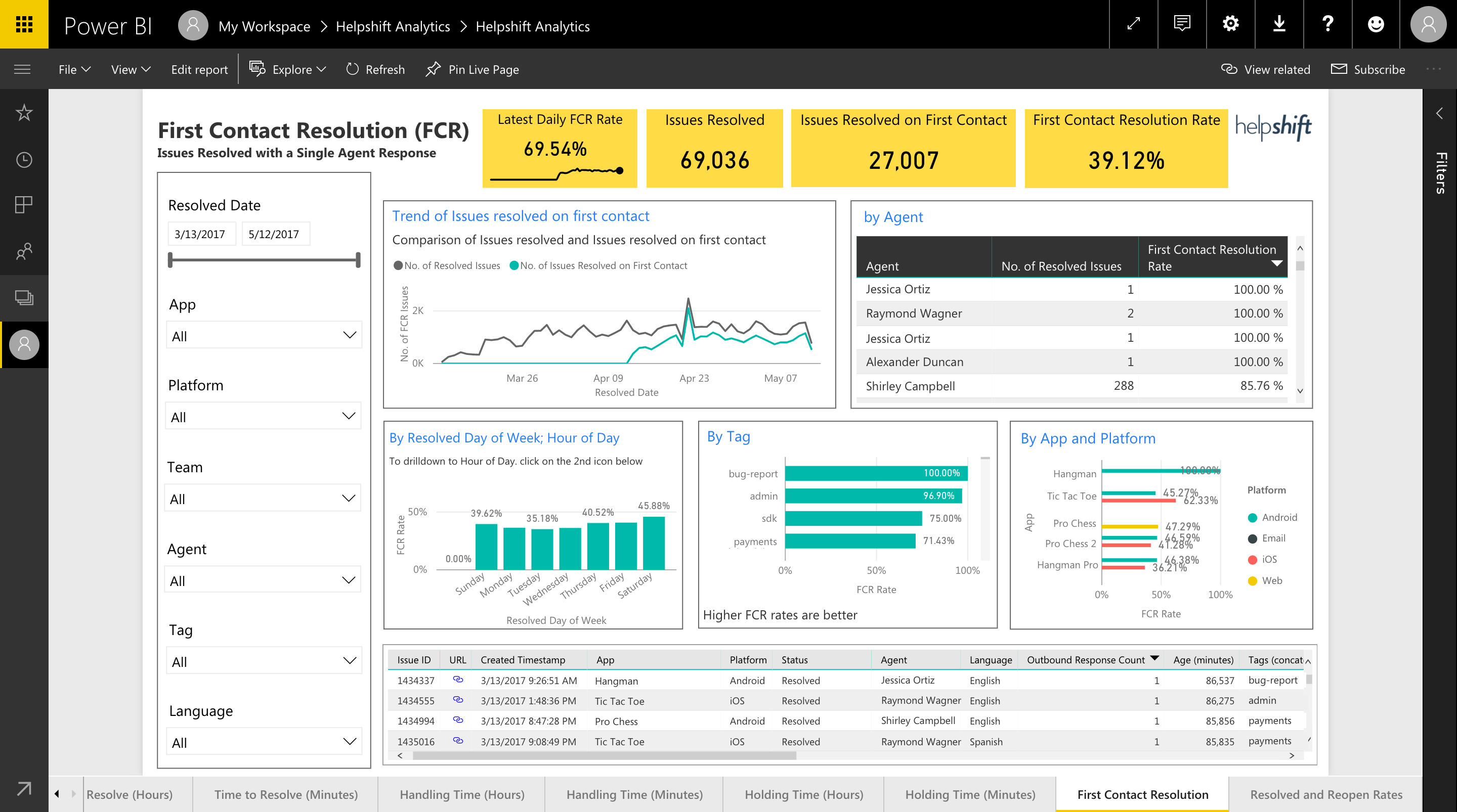Open the Apps icon in sidebar
1457x812 pixels.
(x=24, y=205)
